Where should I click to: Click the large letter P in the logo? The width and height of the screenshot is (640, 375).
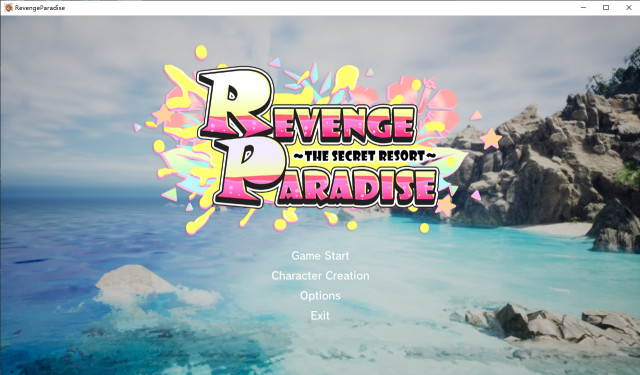pyautogui.click(x=248, y=171)
